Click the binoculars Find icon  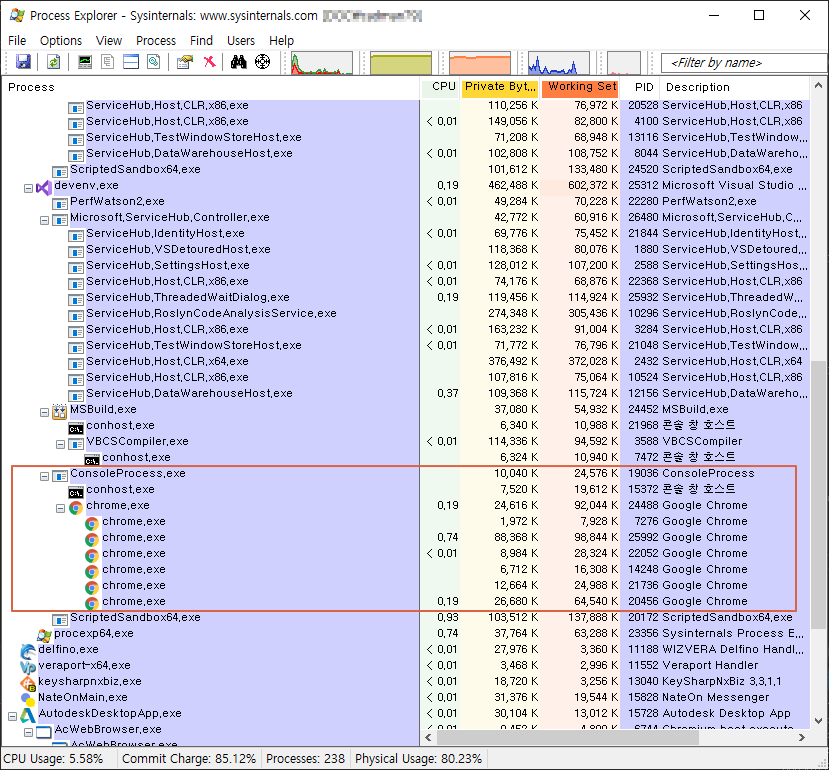239,62
